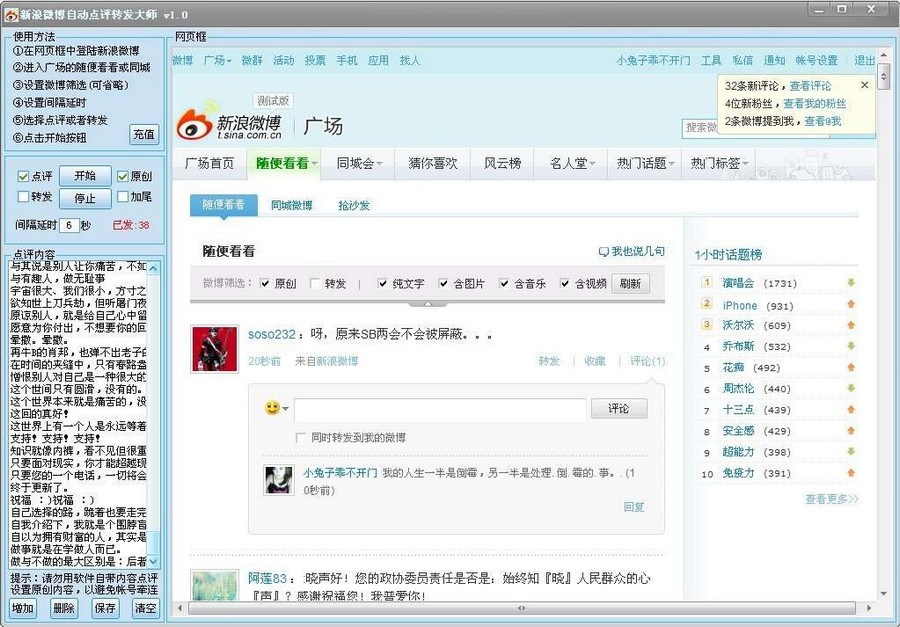The height and width of the screenshot is (627, 900).
Task: Click the comment text input box
Action: click(440, 409)
